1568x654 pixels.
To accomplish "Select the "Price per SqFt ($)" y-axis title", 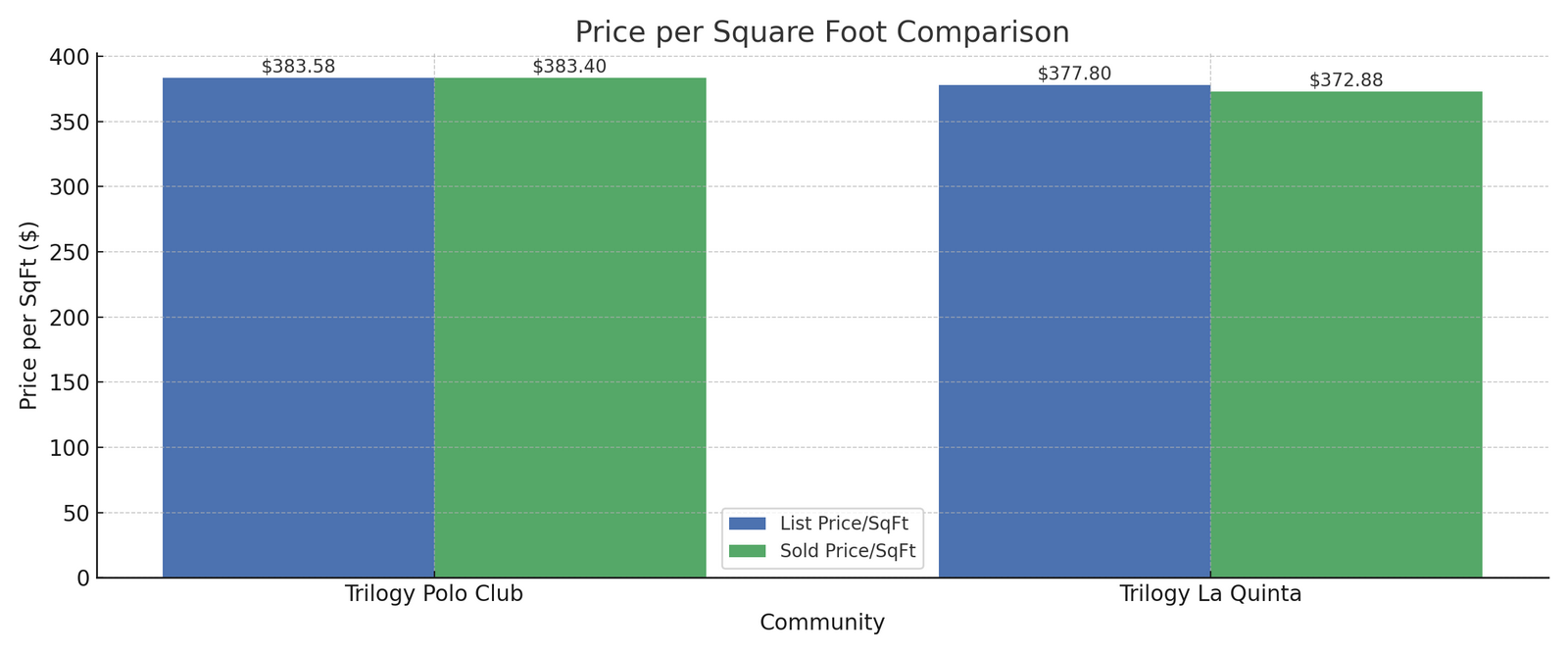I will tap(29, 315).
